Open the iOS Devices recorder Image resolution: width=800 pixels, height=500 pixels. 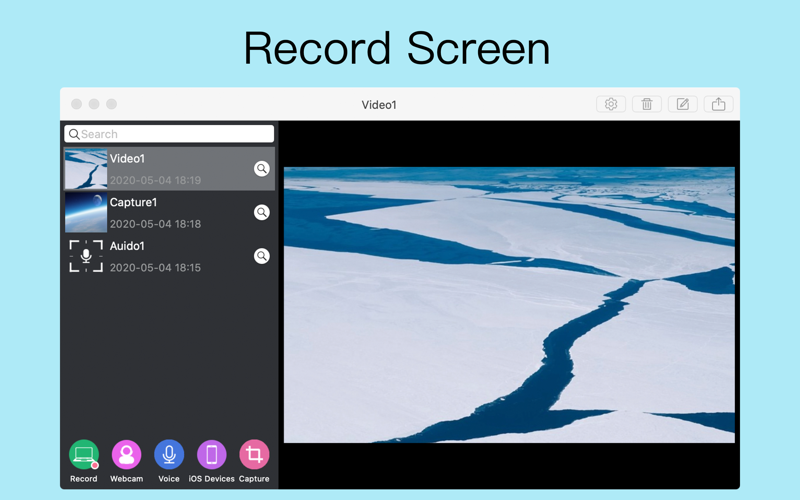212,455
